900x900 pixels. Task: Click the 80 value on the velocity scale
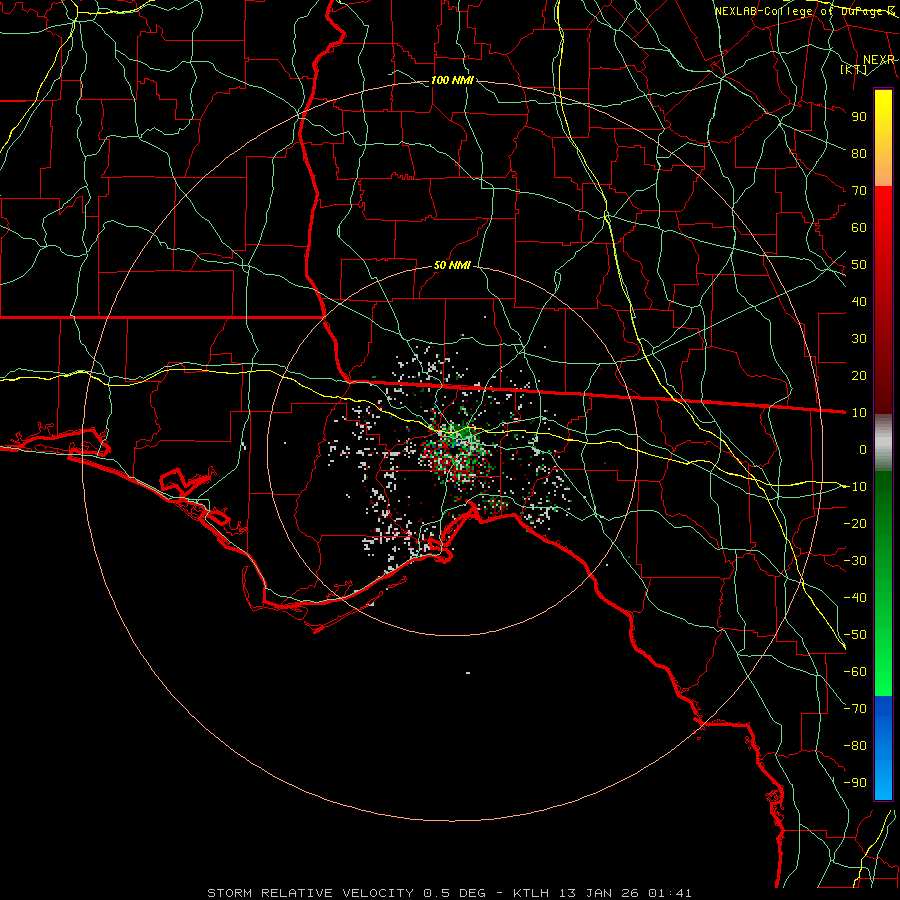(859, 153)
